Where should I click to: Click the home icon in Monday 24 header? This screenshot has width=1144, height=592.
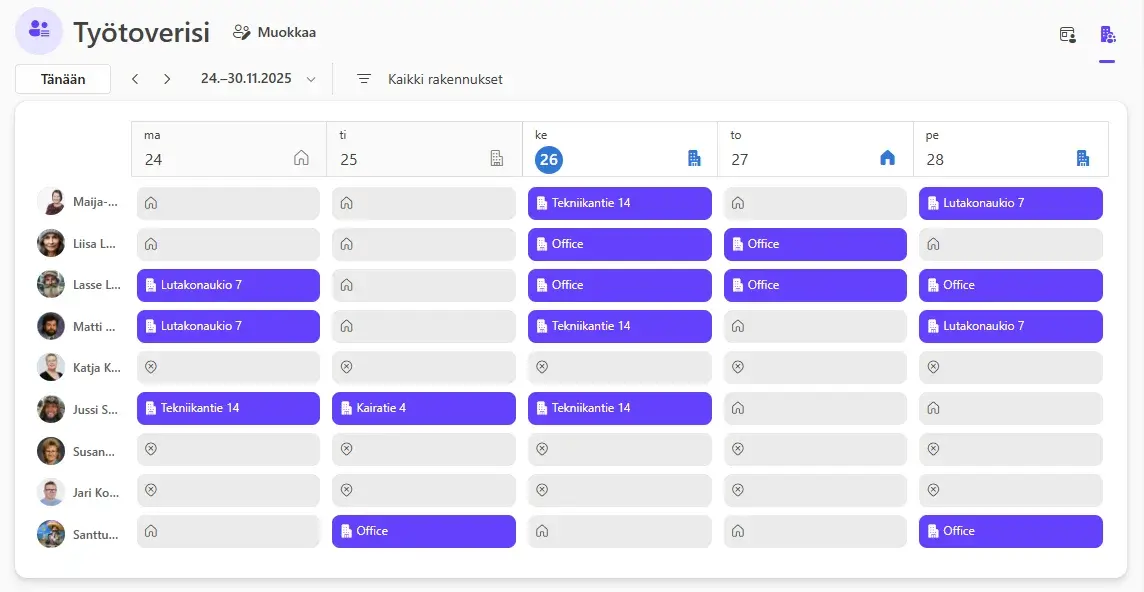[x=301, y=158]
